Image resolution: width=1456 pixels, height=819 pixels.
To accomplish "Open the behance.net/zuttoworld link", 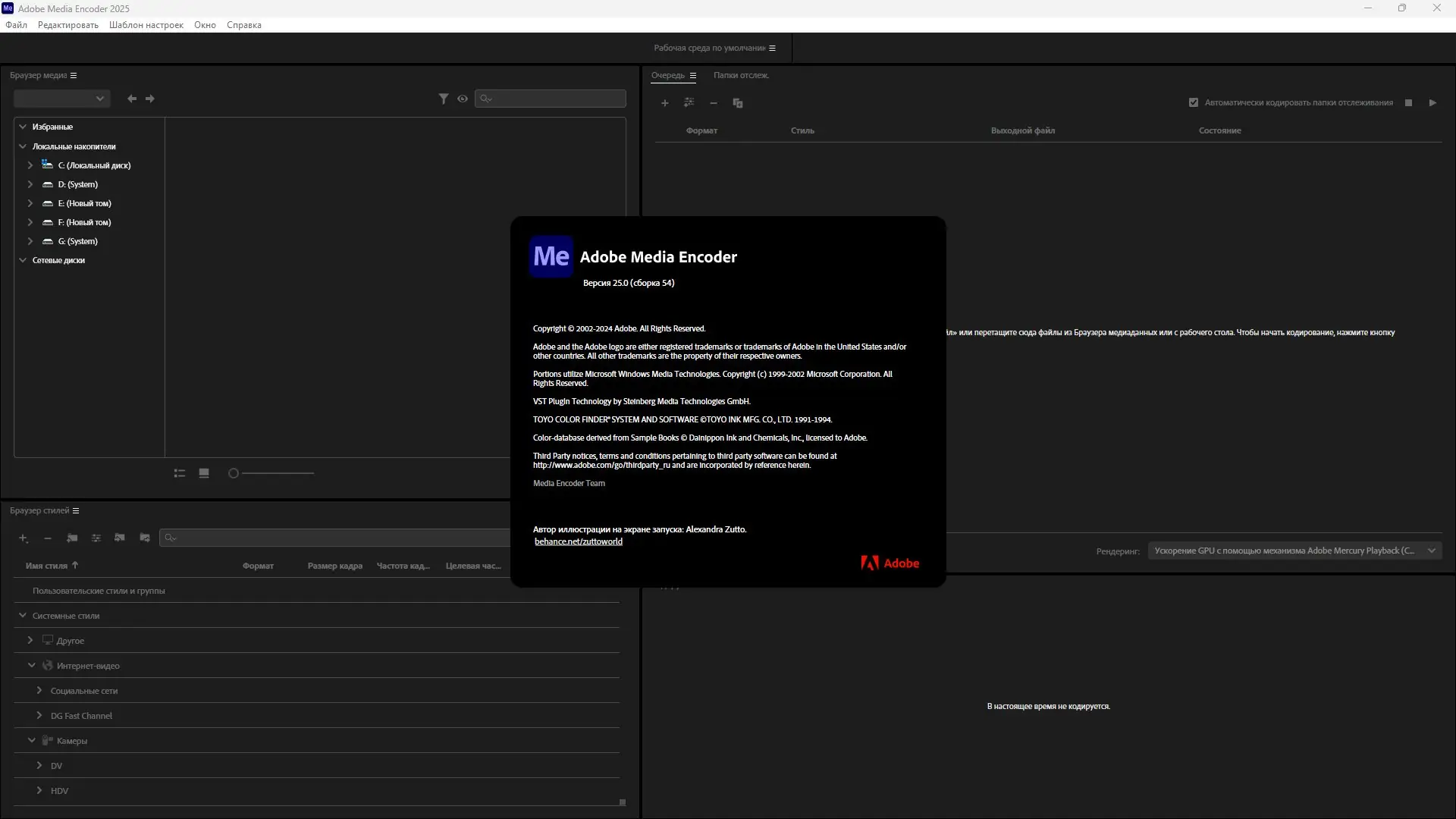I will point(578,541).
